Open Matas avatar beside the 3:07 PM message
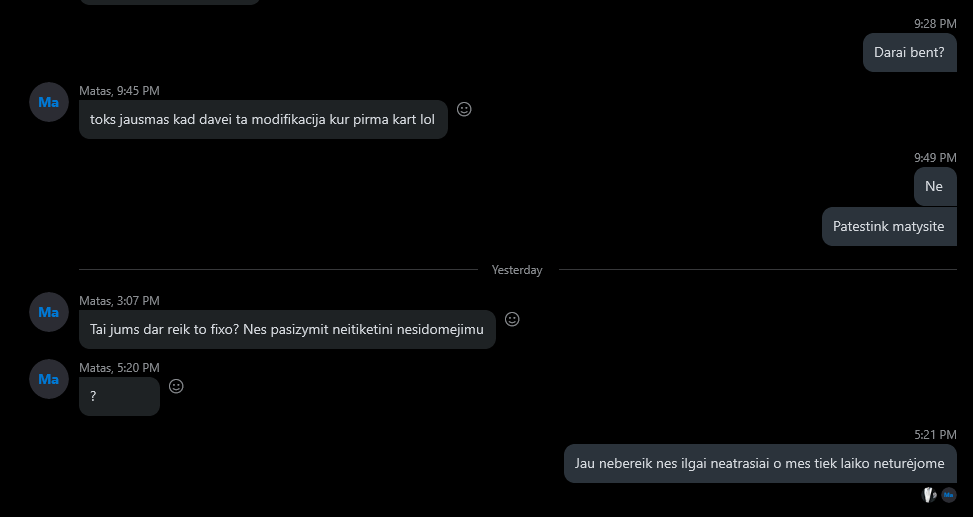 coord(49,312)
